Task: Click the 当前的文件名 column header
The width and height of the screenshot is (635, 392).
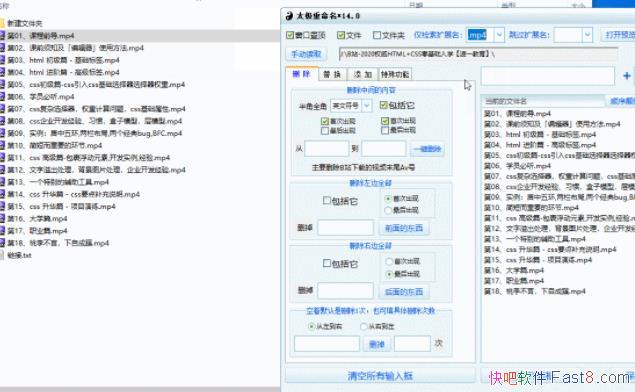Action: click(543, 101)
